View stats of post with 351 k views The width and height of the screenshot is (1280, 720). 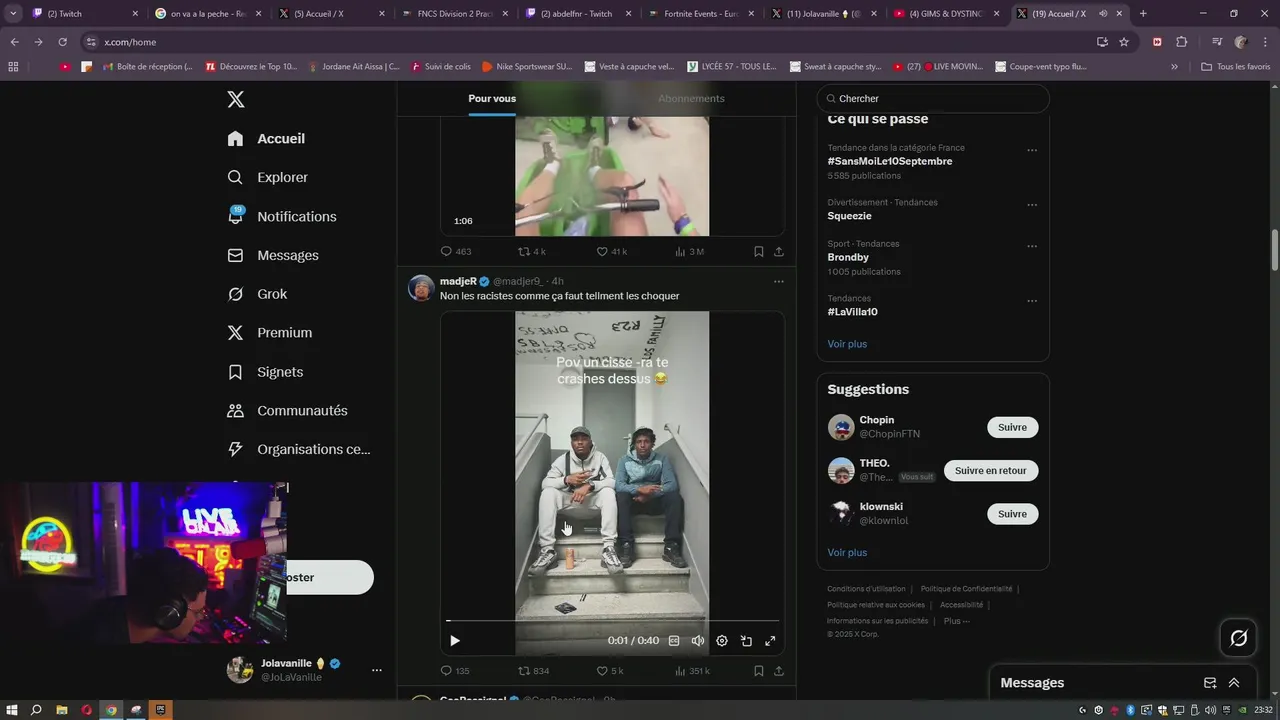point(692,671)
